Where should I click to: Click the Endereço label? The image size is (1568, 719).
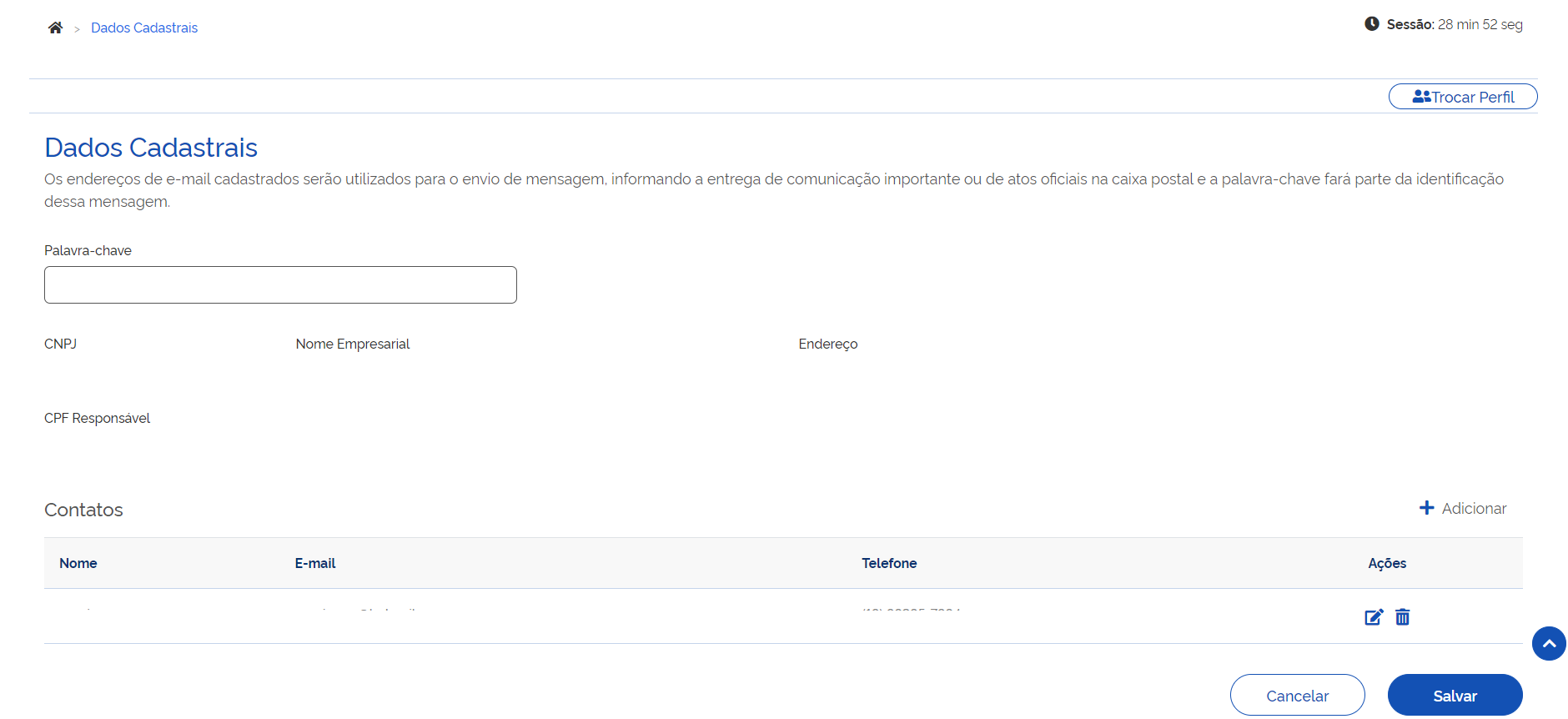tap(828, 344)
